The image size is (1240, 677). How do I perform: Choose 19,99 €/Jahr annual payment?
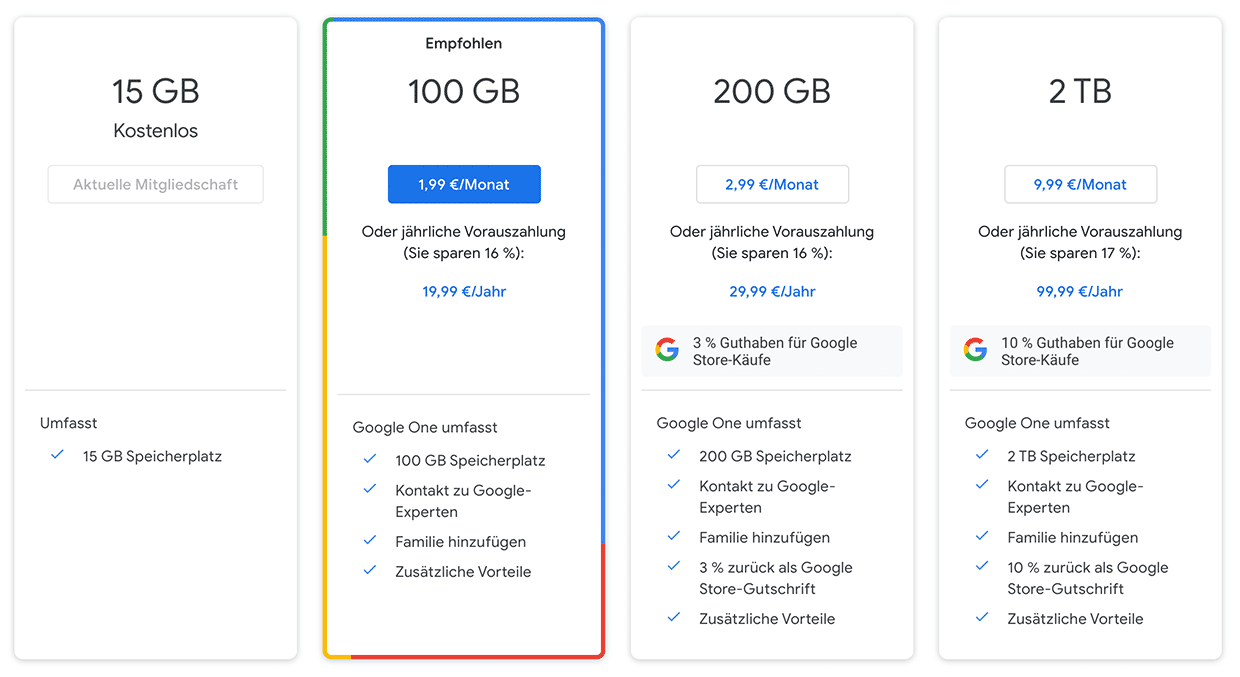click(464, 292)
